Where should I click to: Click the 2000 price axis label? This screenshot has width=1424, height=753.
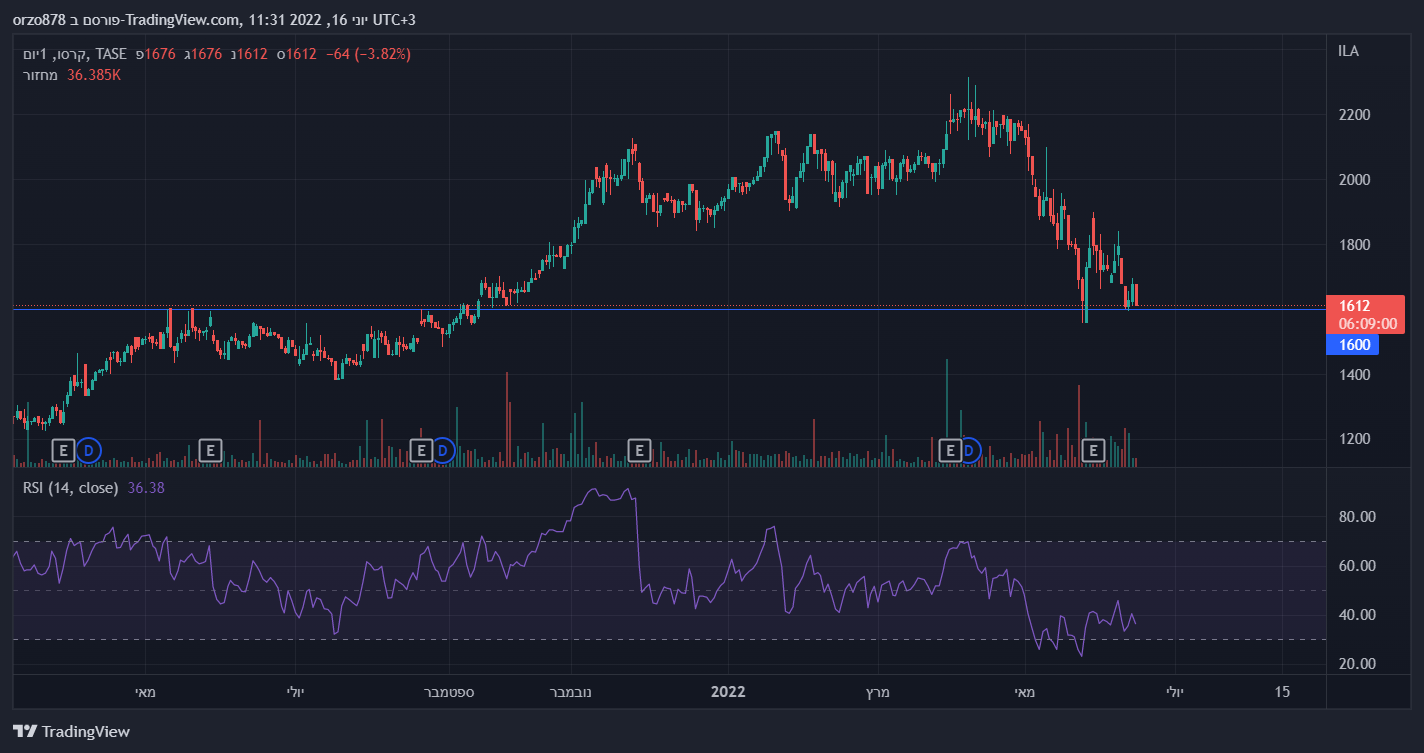pyautogui.click(x=1354, y=180)
